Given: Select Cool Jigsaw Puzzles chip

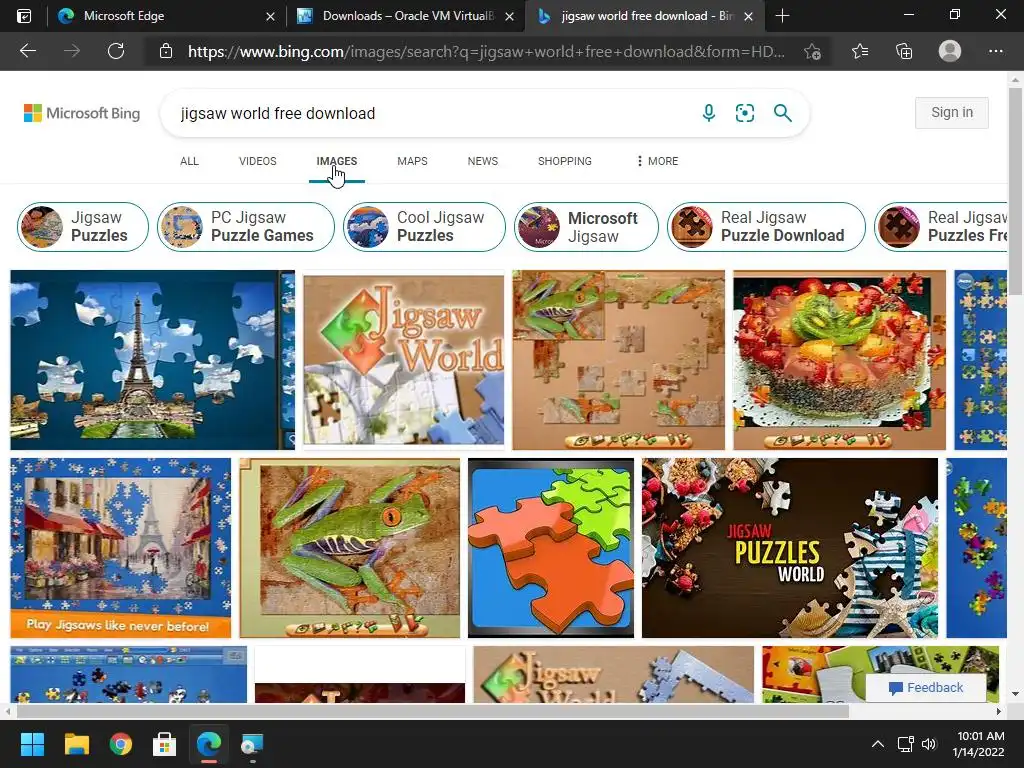Looking at the screenshot, I should (x=424, y=227).
